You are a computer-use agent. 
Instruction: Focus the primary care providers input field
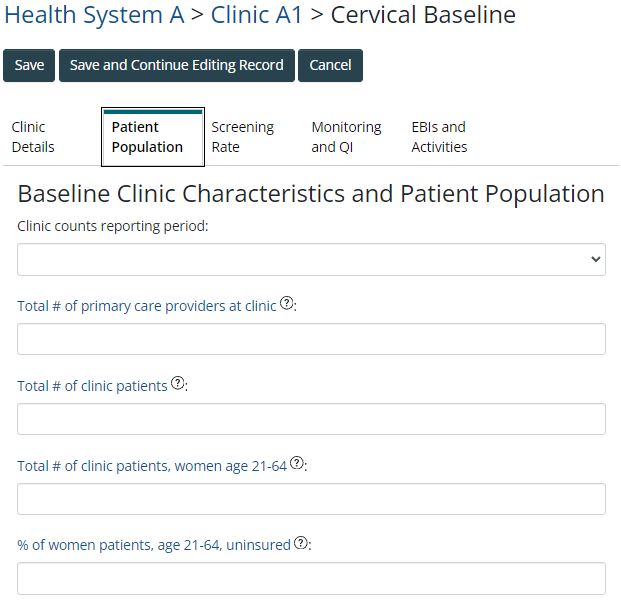tap(311, 339)
